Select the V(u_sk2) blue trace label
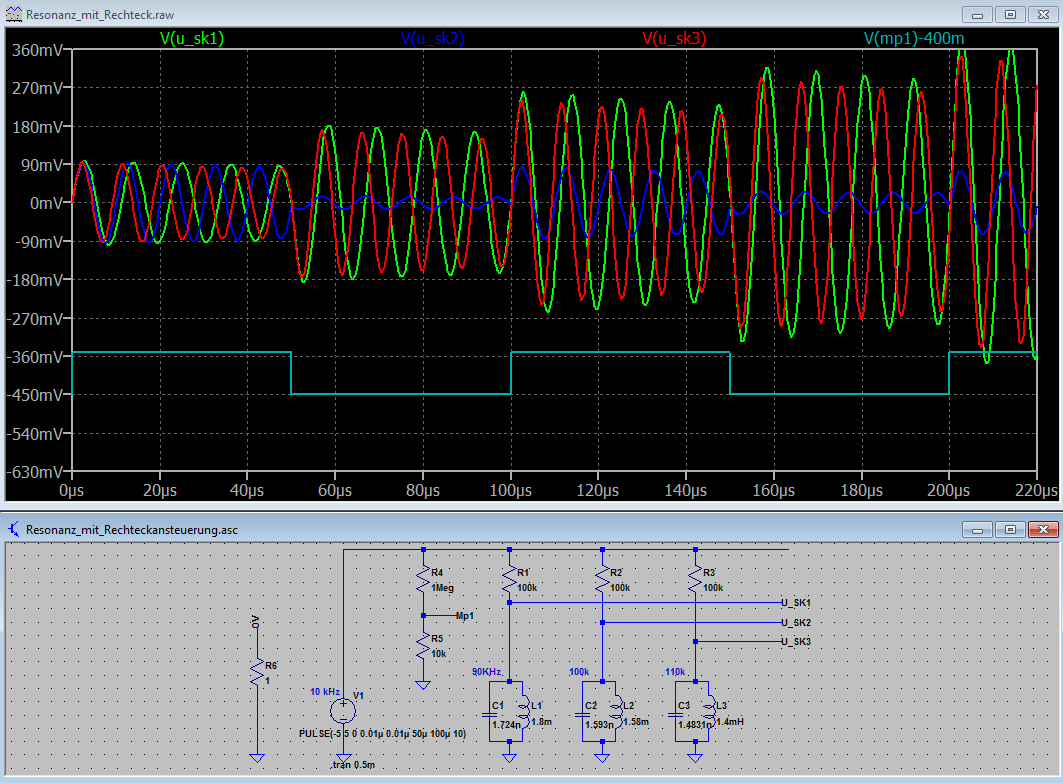 point(433,38)
